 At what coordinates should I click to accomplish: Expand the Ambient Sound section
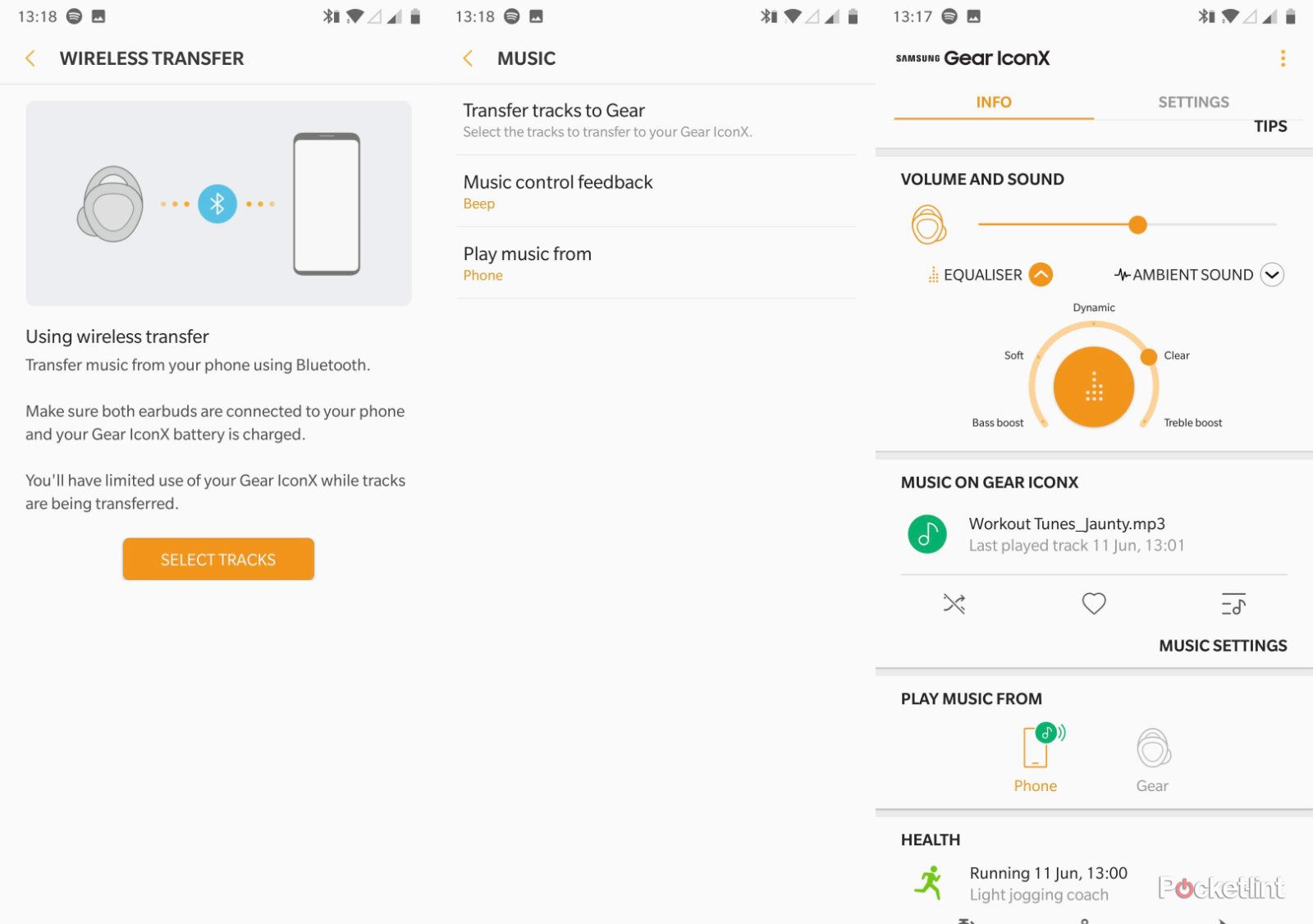click(1272, 275)
